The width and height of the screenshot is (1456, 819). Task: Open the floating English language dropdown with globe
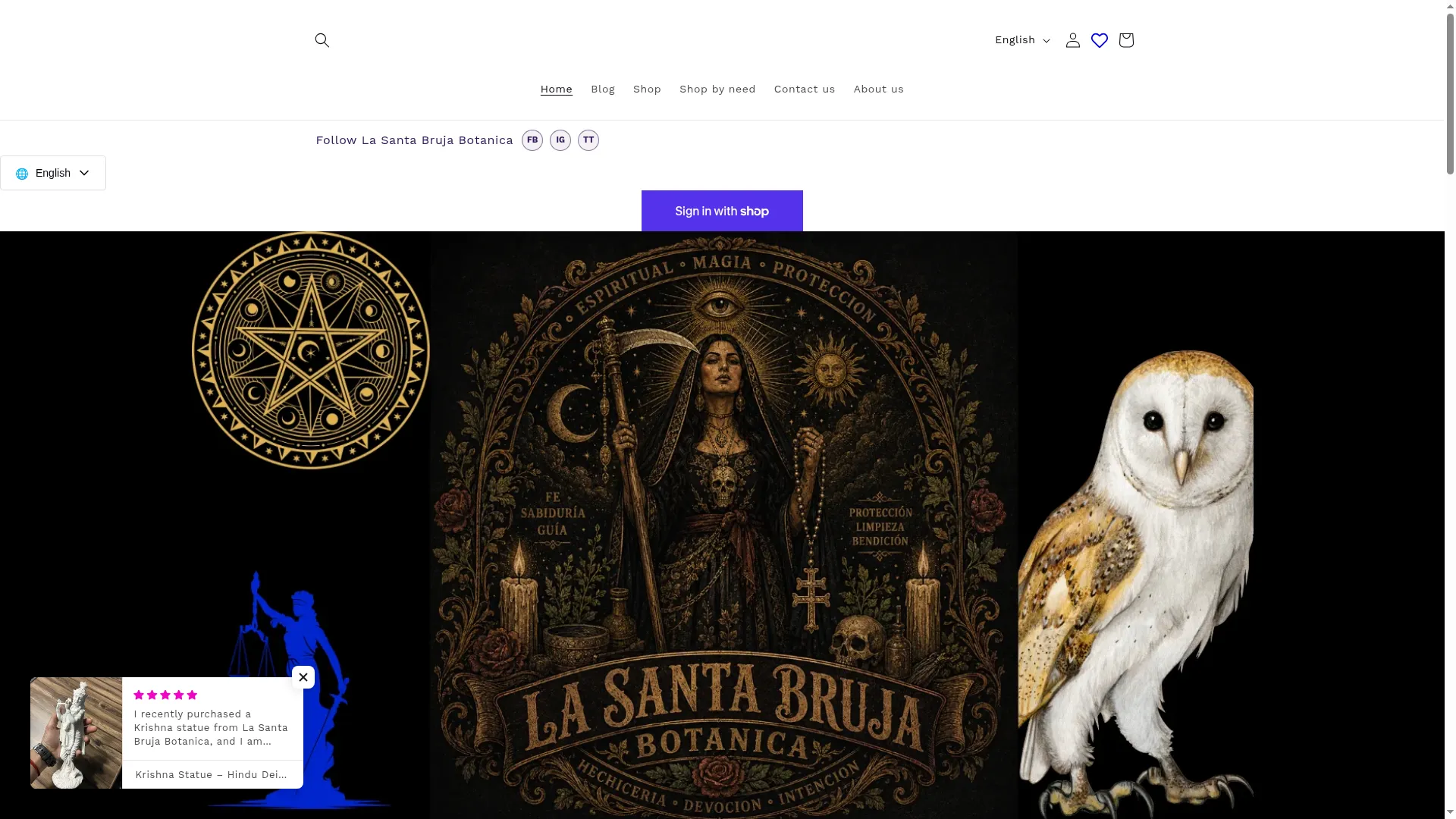click(x=53, y=173)
